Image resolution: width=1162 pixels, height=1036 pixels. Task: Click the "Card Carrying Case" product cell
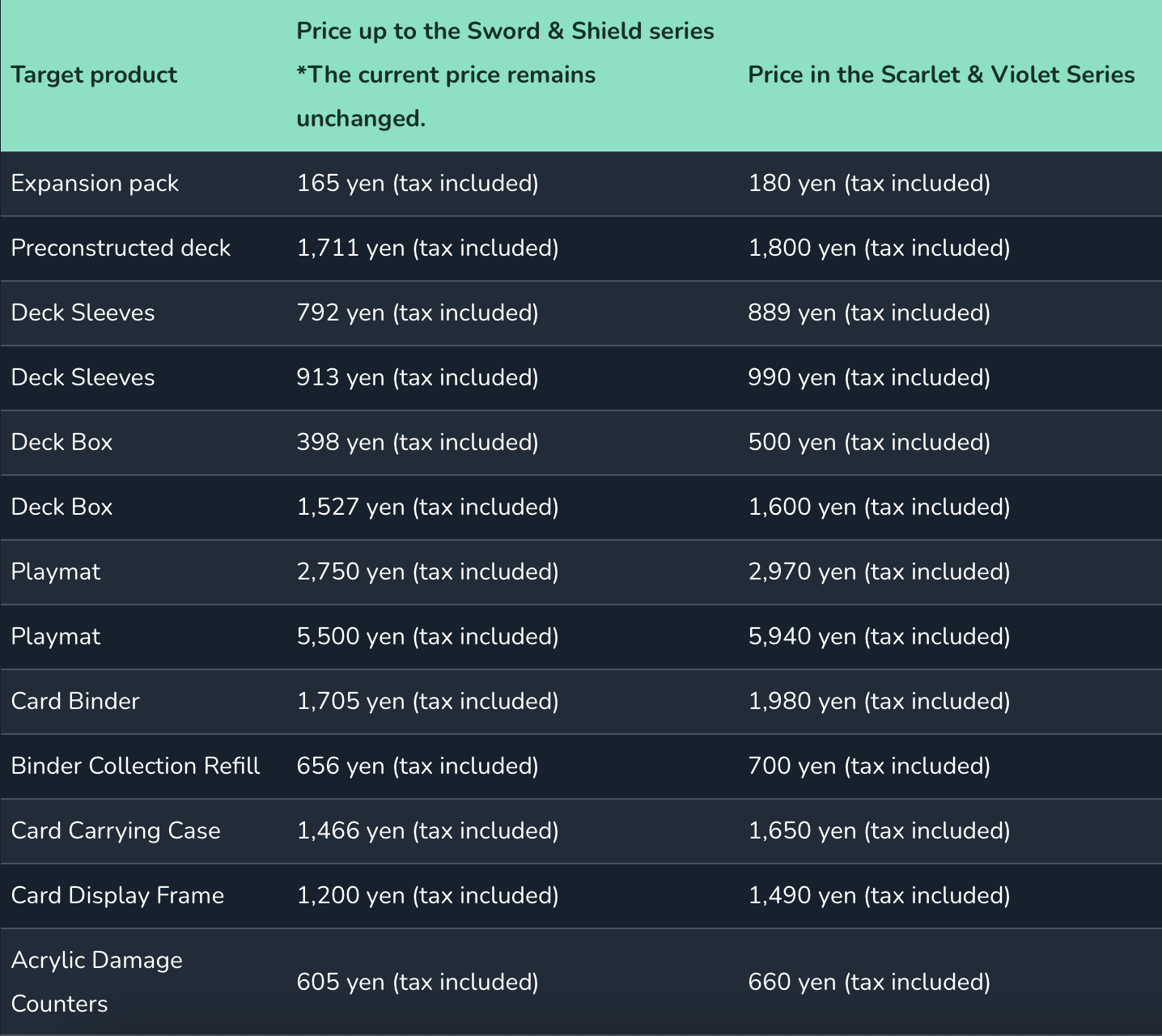tap(116, 830)
